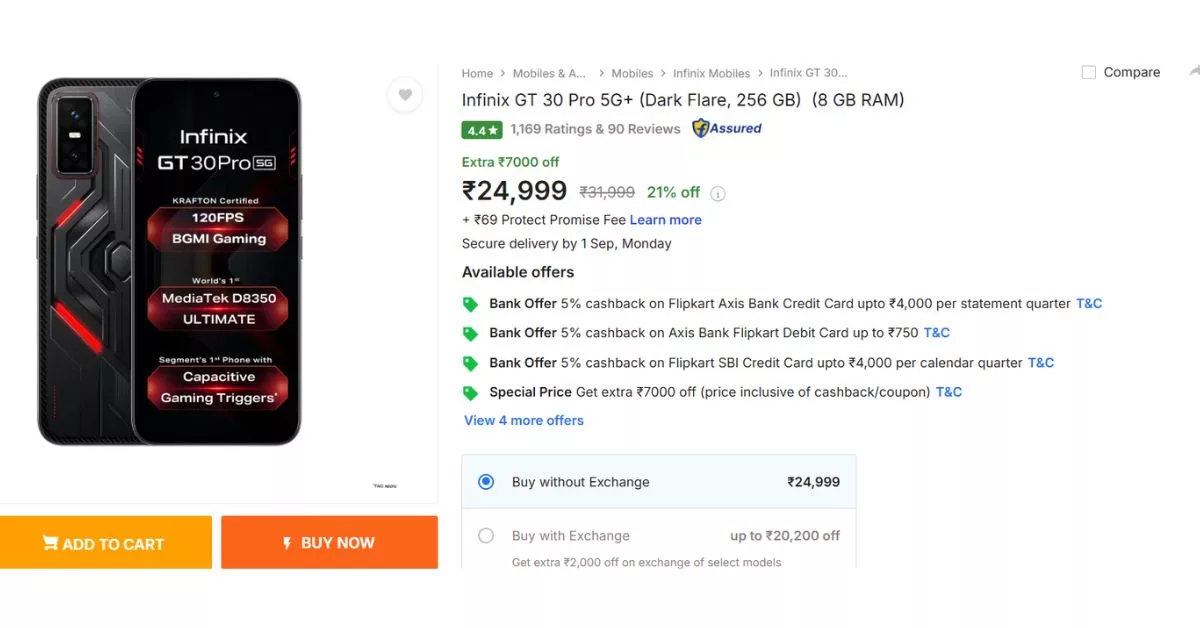Select the Buy with Exchange option
Screen dimensions: 1200x628
[x=486, y=536]
